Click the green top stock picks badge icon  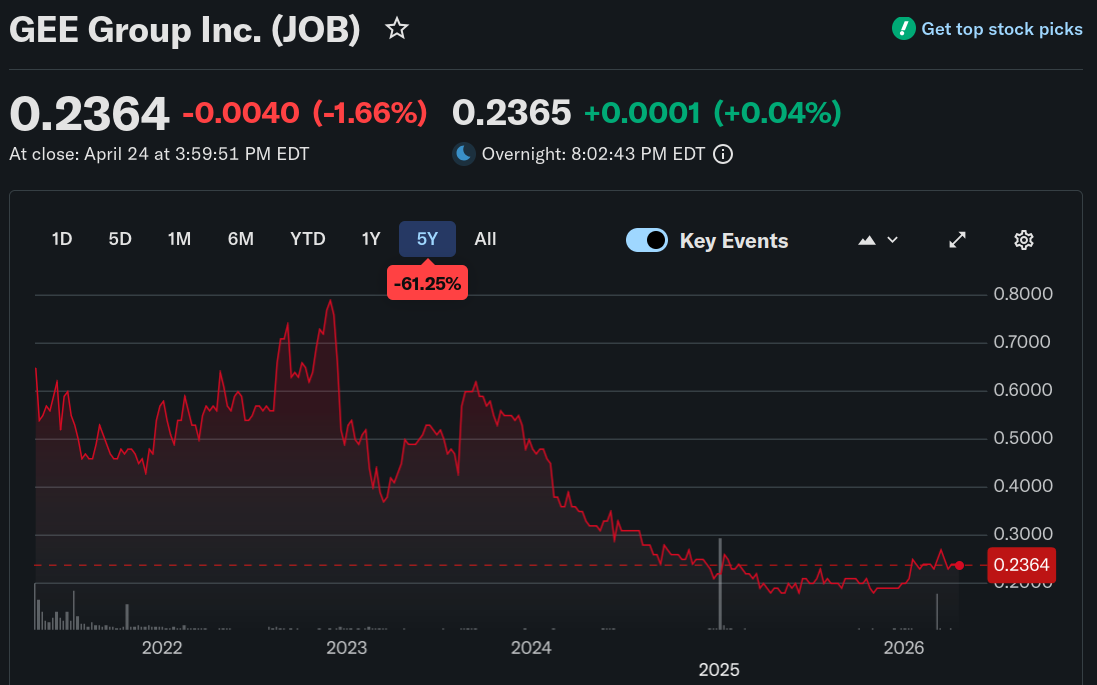[x=903, y=29]
